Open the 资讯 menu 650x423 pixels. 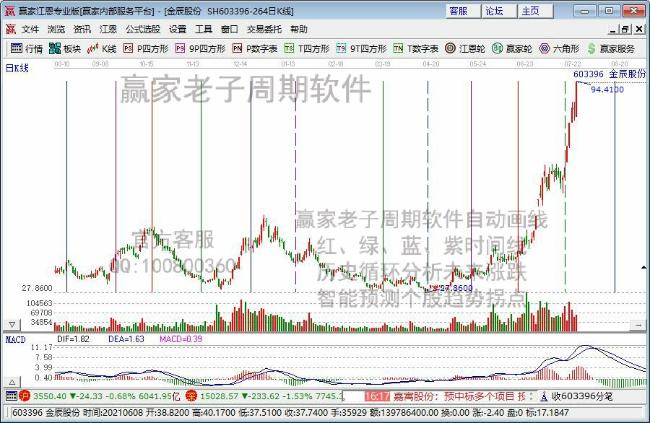click(x=82, y=29)
